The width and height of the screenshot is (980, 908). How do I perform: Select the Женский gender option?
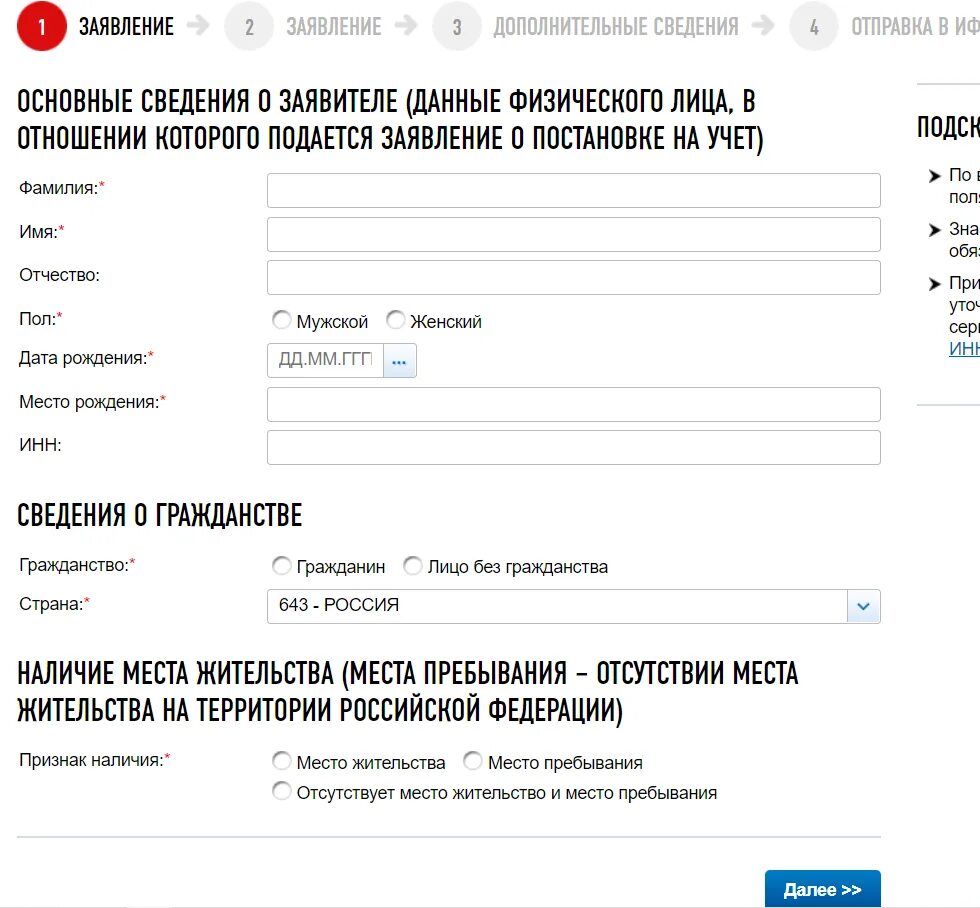pos(396,321)
